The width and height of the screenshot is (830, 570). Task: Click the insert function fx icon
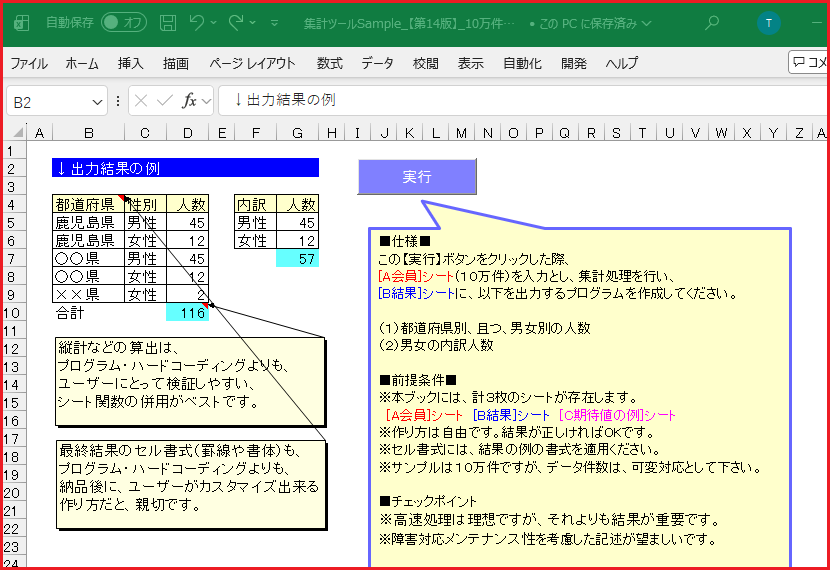point(189,101)
